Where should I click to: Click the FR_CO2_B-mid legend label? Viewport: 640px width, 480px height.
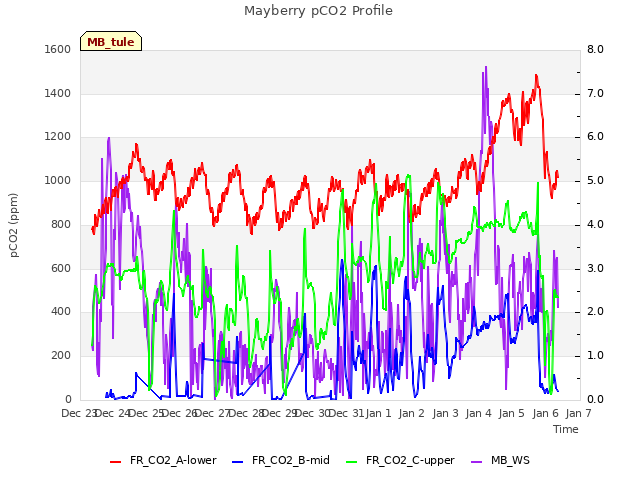click(291, 460)
